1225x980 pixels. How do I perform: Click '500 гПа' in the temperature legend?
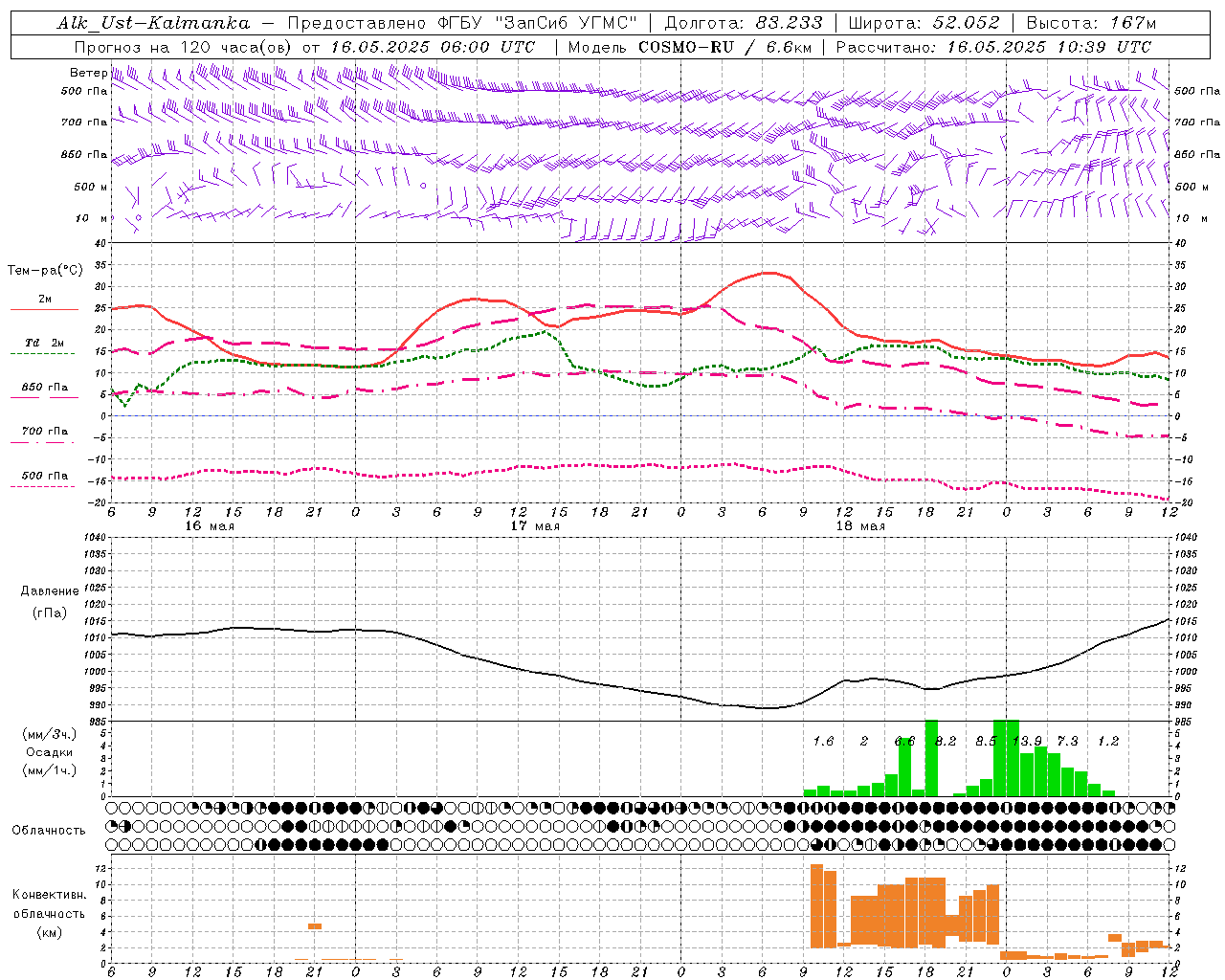pos(45,476)
